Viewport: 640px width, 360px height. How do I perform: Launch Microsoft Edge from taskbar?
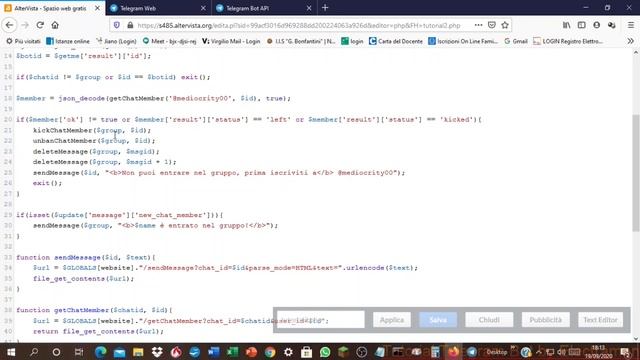[x=100, y=352]
